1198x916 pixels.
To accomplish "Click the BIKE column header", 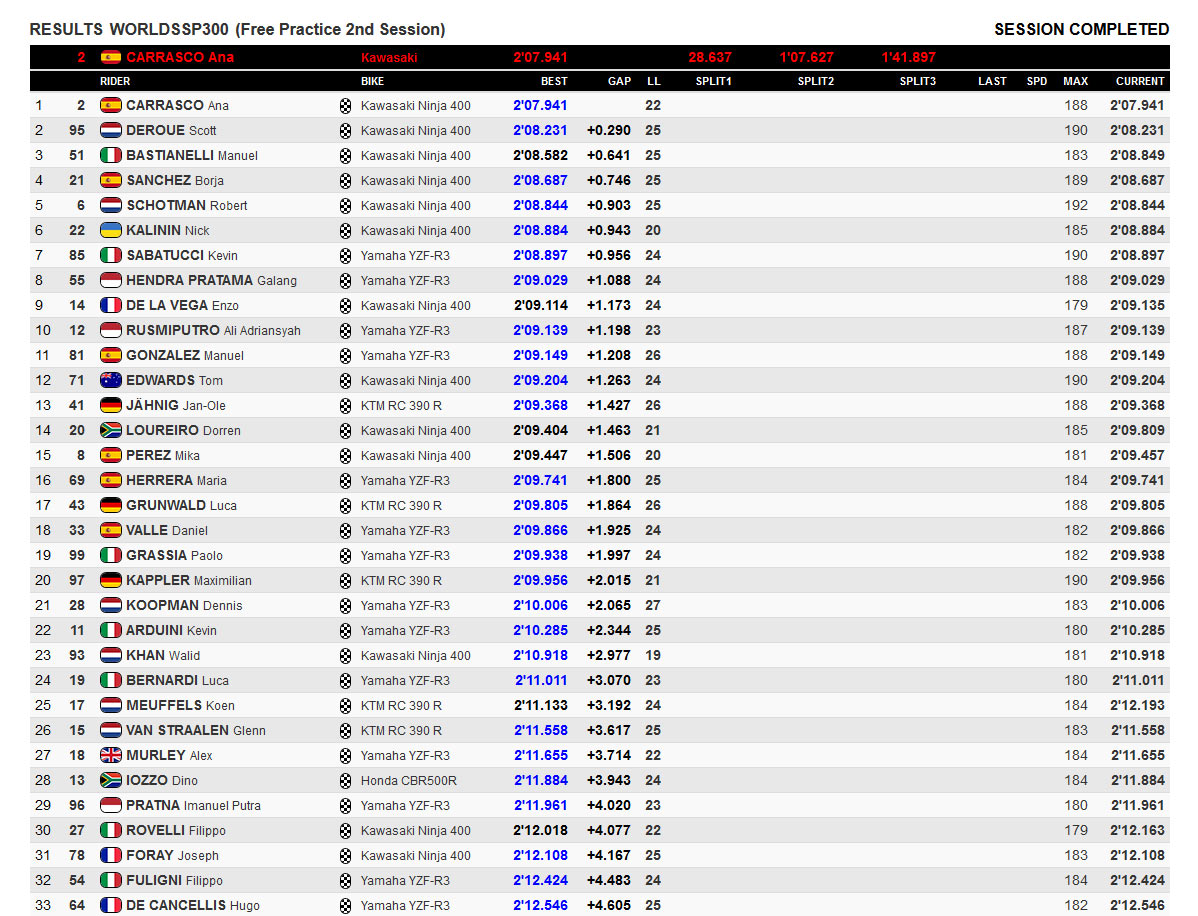I will click(372, 81).
